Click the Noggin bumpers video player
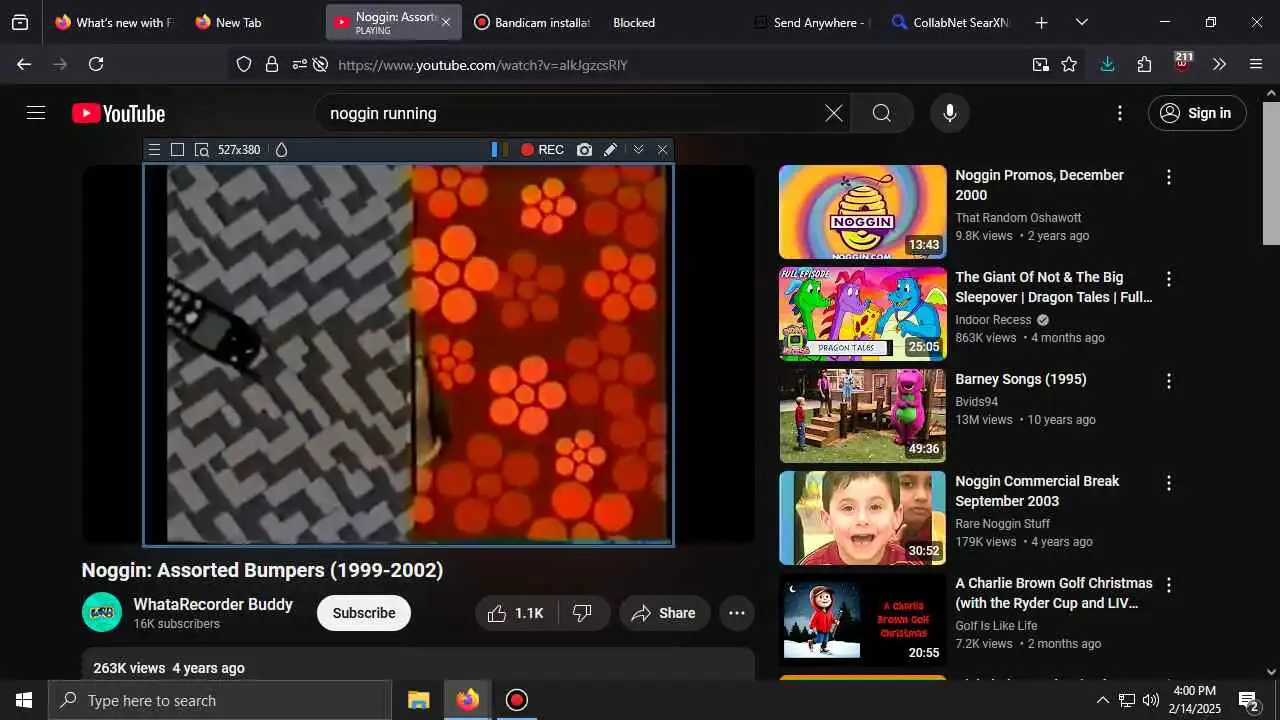Image resolution: width=1280 pixels, height=720 pixels. pos(418,354)
